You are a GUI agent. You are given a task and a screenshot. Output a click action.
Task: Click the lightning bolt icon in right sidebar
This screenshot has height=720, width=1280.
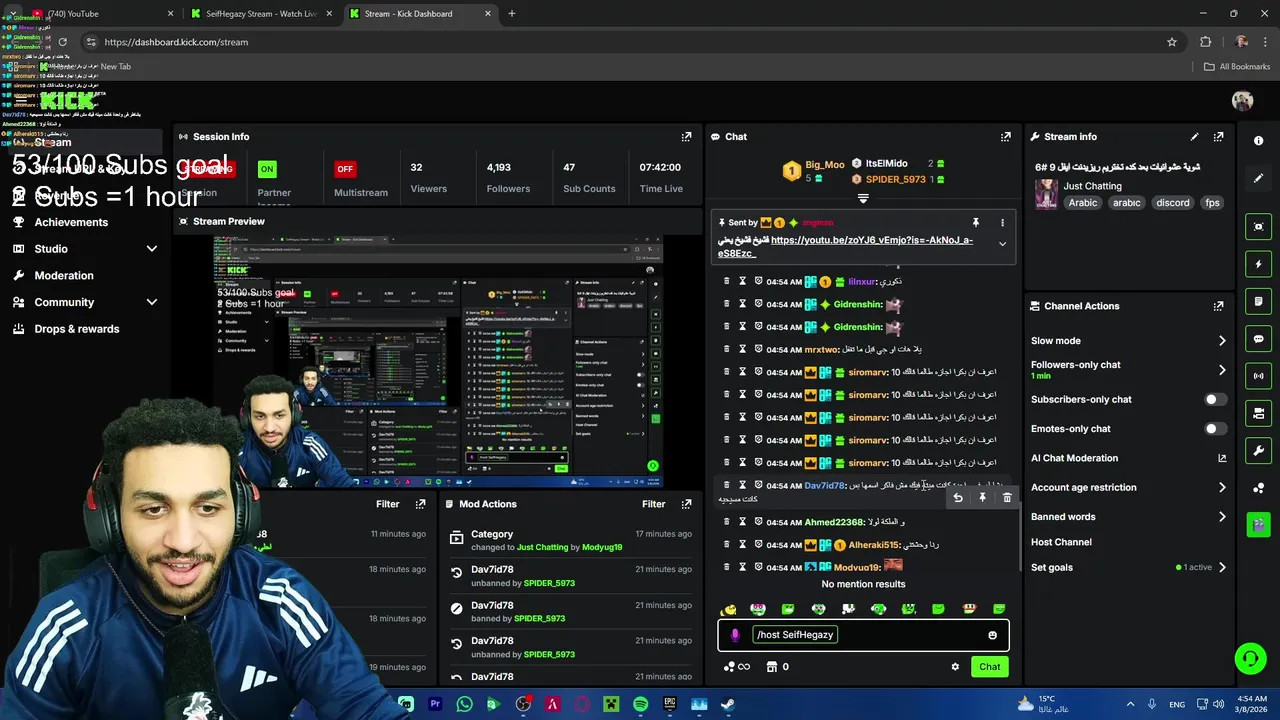[x=1259, y=264]
